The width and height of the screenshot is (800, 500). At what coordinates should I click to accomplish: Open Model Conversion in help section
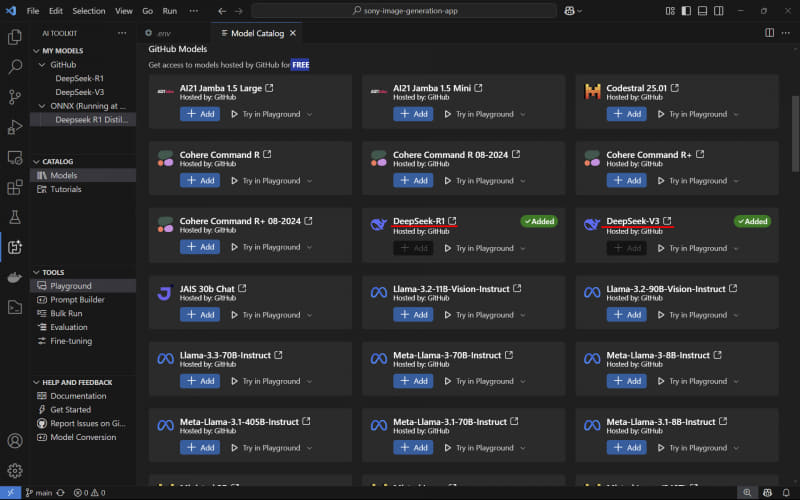83,437
